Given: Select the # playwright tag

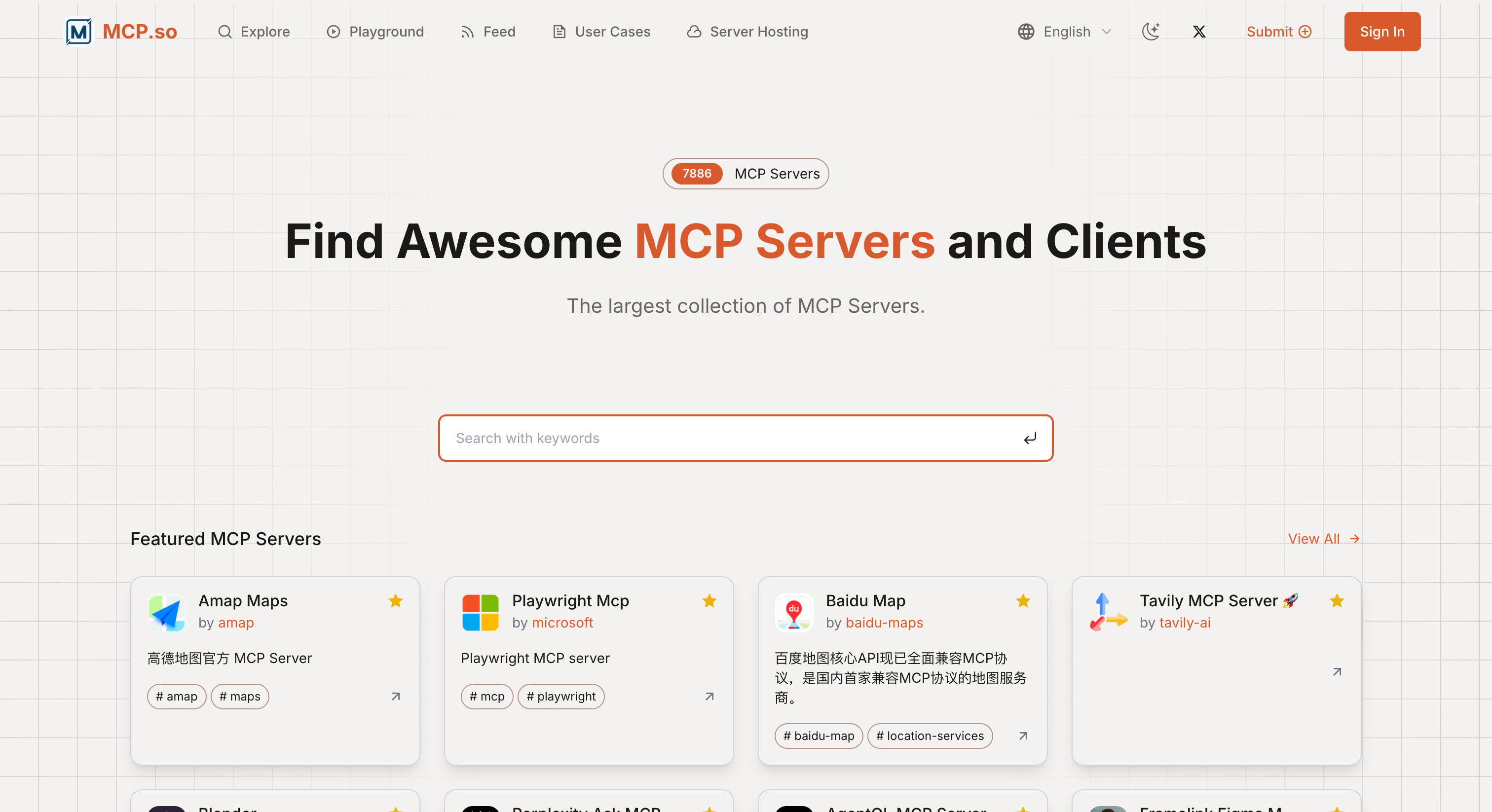Looking at the screenshot, I should (560, 696).
